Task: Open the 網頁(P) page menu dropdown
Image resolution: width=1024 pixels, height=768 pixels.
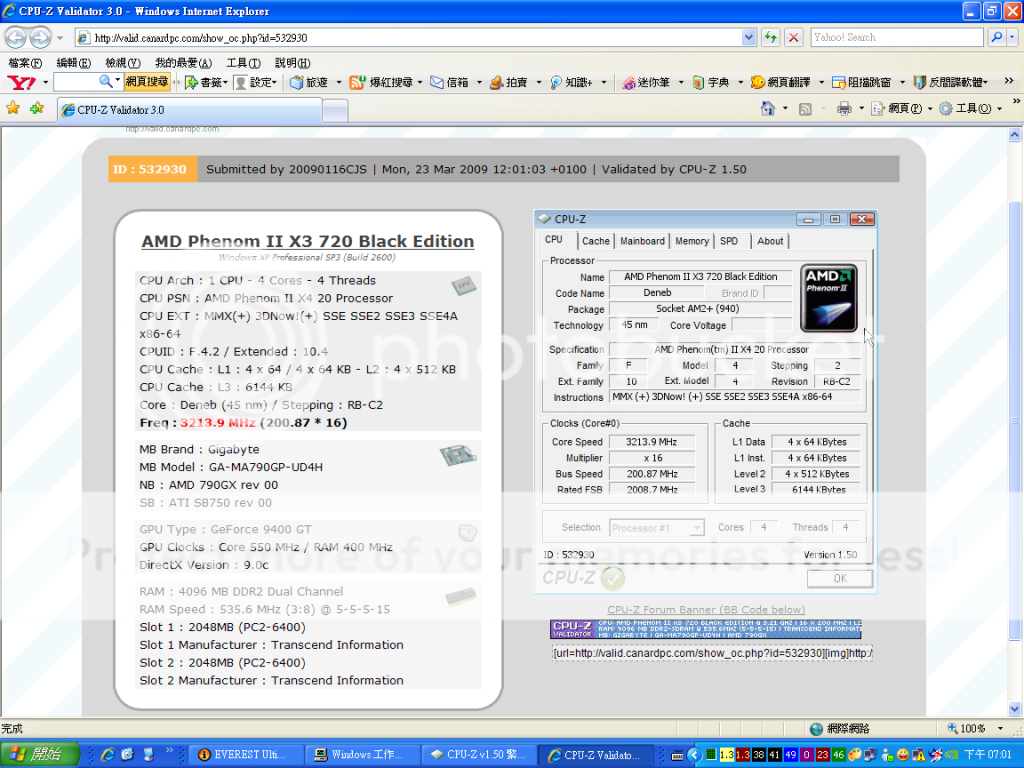Action: click(901, 108)
